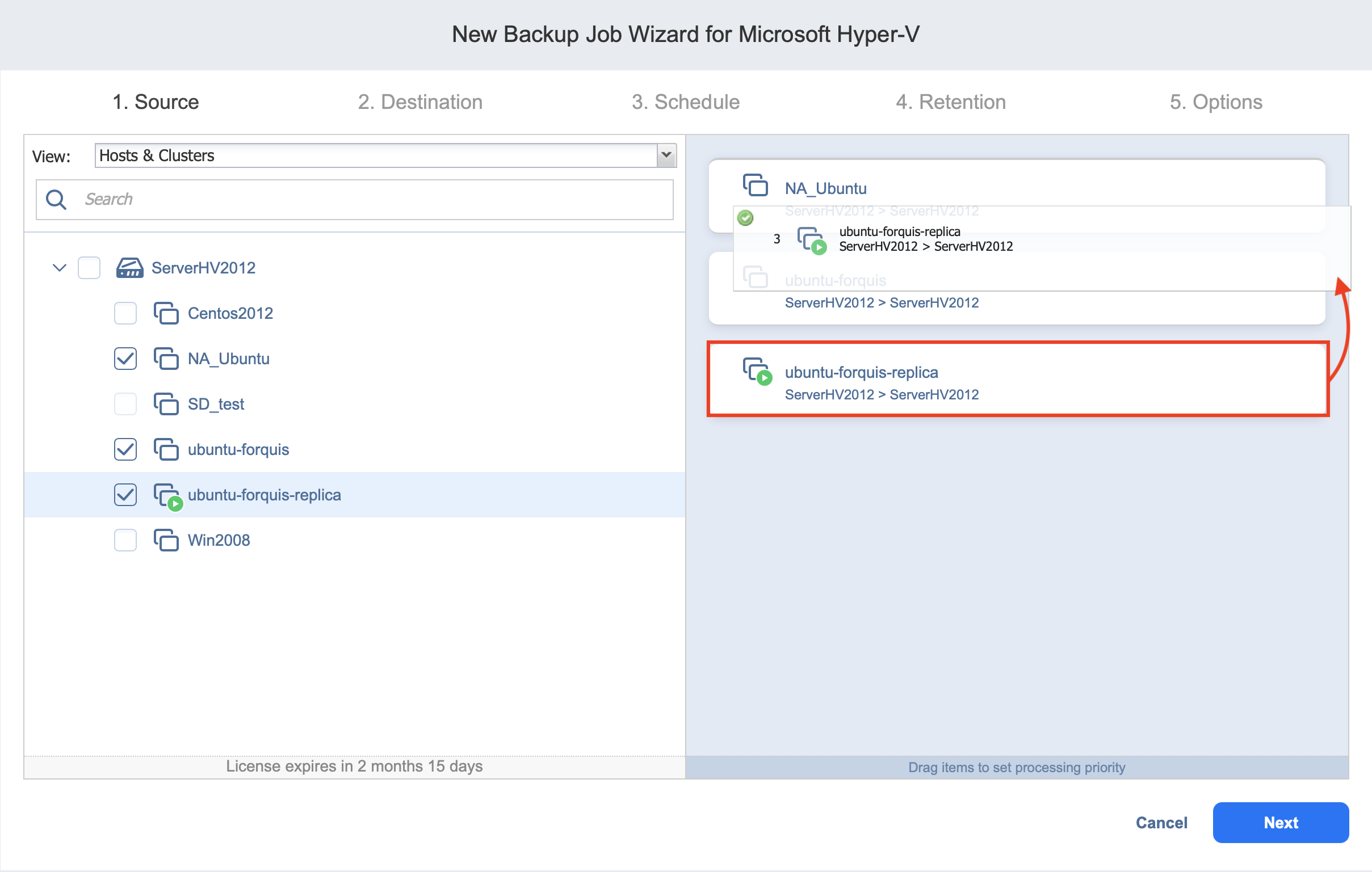Click NA_Ubuntu VM icon in right pane
Screen dimensions: 1372x872
(755, 186)
